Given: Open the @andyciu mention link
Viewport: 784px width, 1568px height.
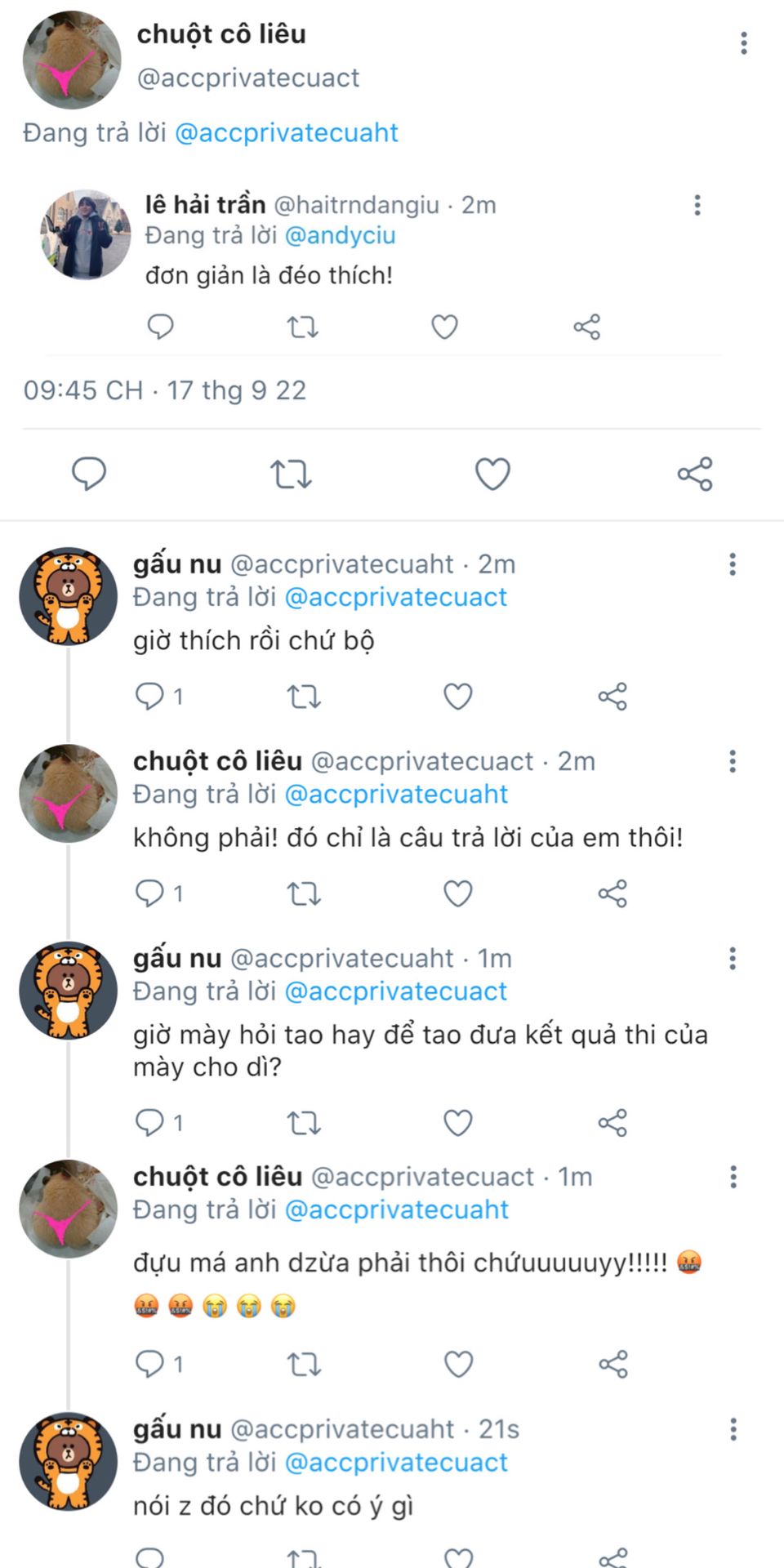Looking at the screenshot, I should [340, 235].
